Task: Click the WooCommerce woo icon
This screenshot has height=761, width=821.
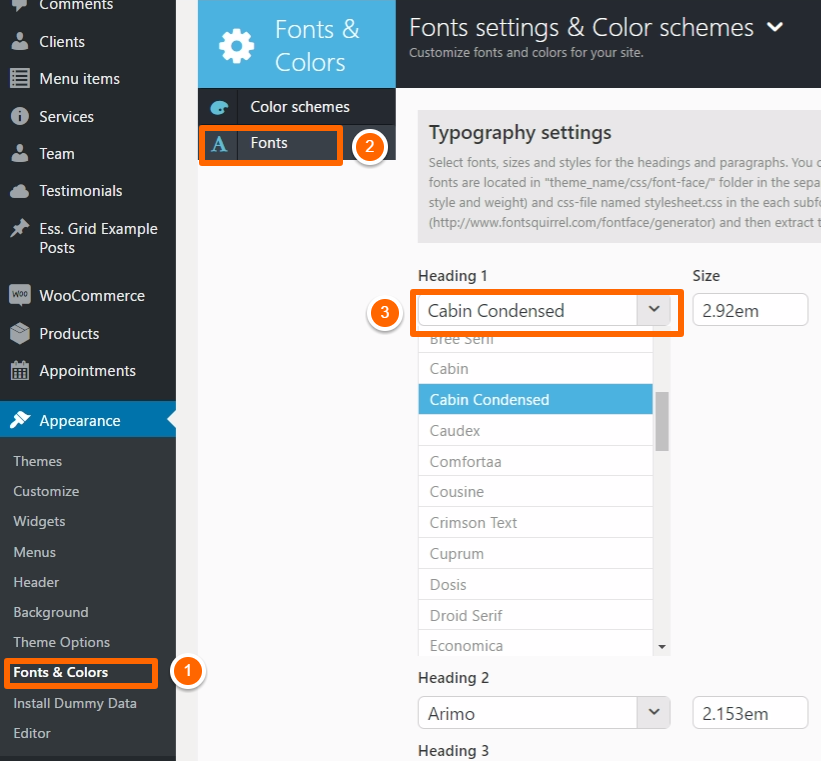Action: click(x=20, y=295)
